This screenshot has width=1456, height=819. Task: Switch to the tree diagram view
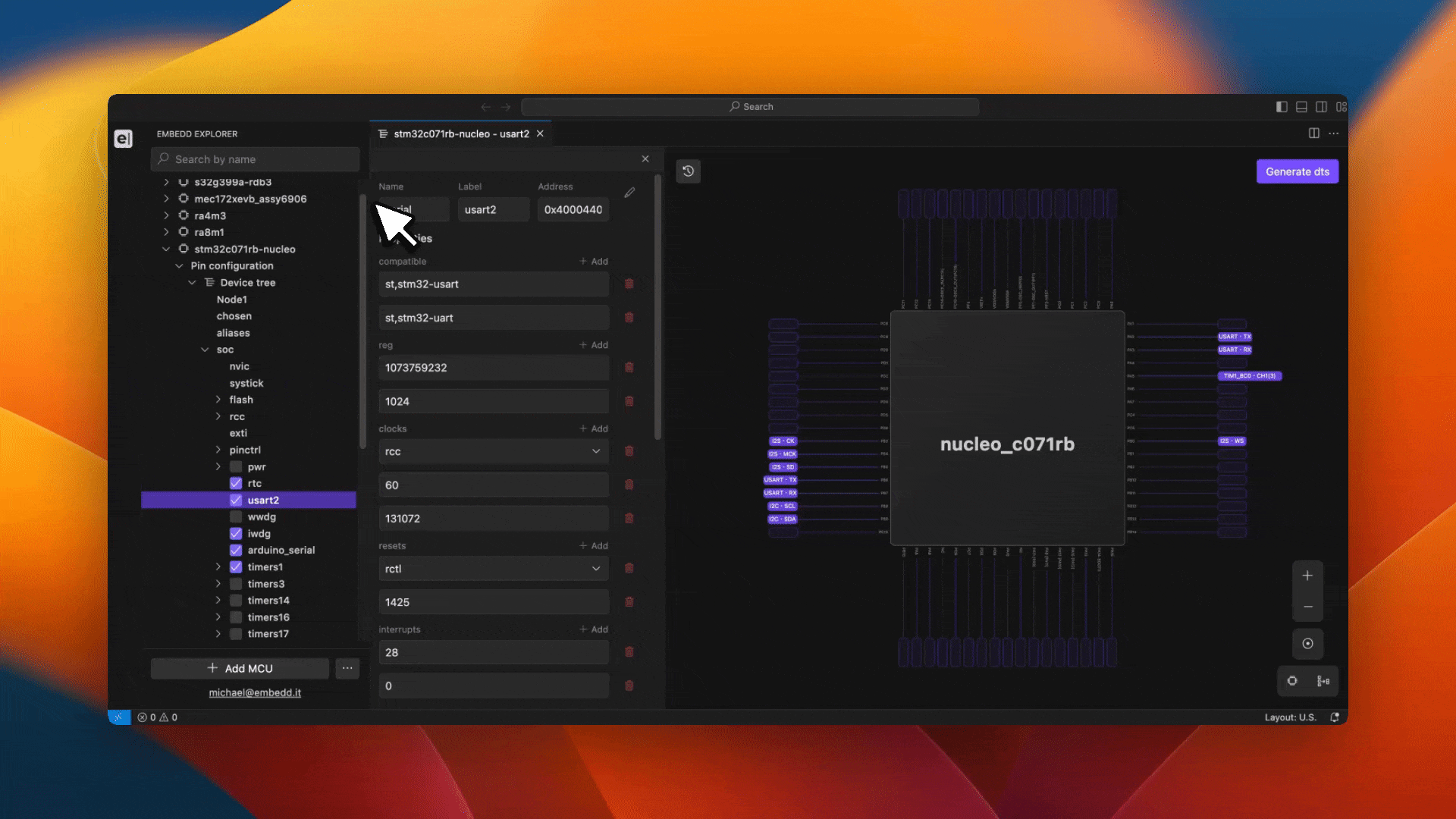tap(1323, 681)
